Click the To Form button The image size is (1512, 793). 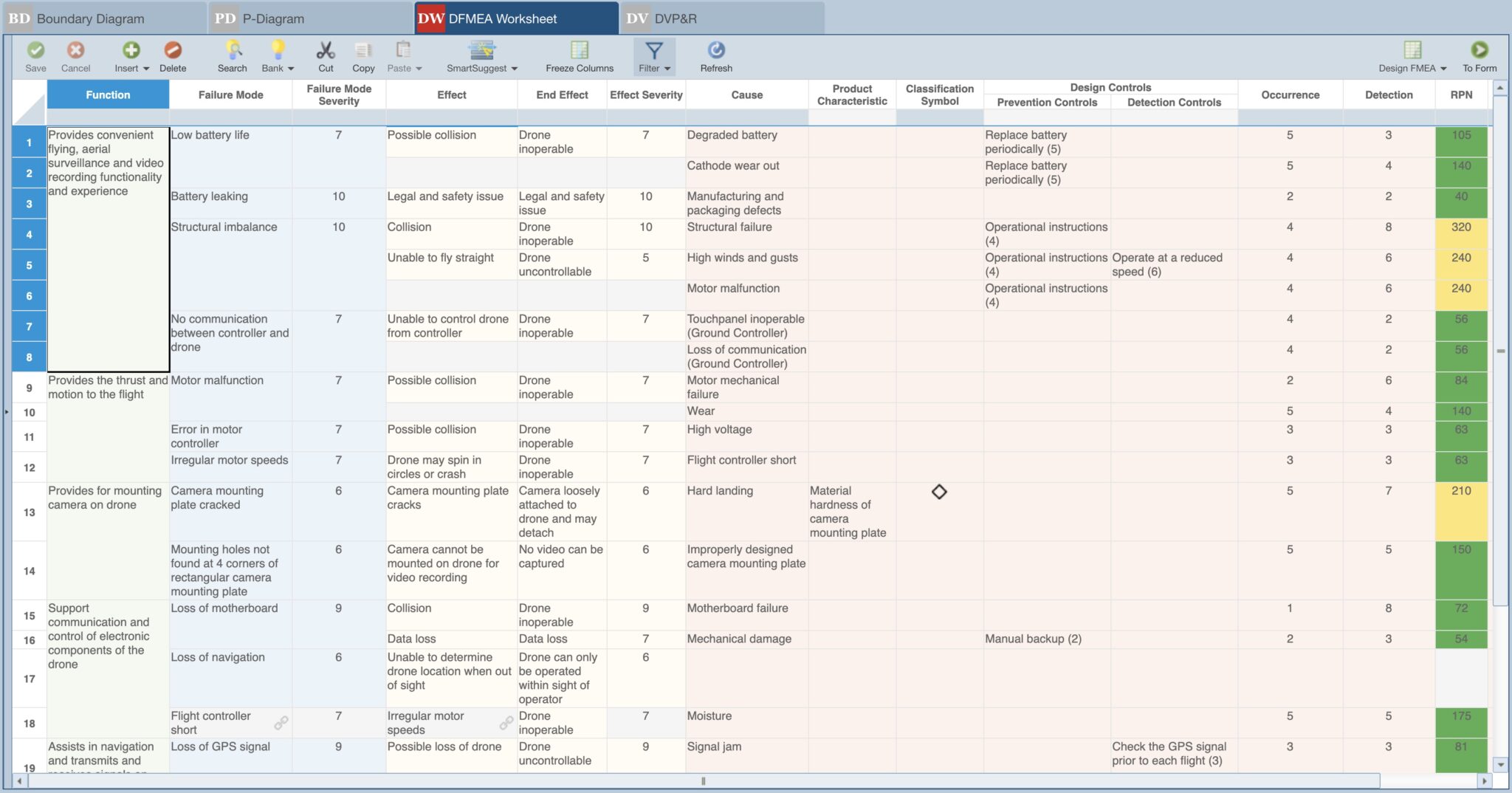coord(1480,56)
